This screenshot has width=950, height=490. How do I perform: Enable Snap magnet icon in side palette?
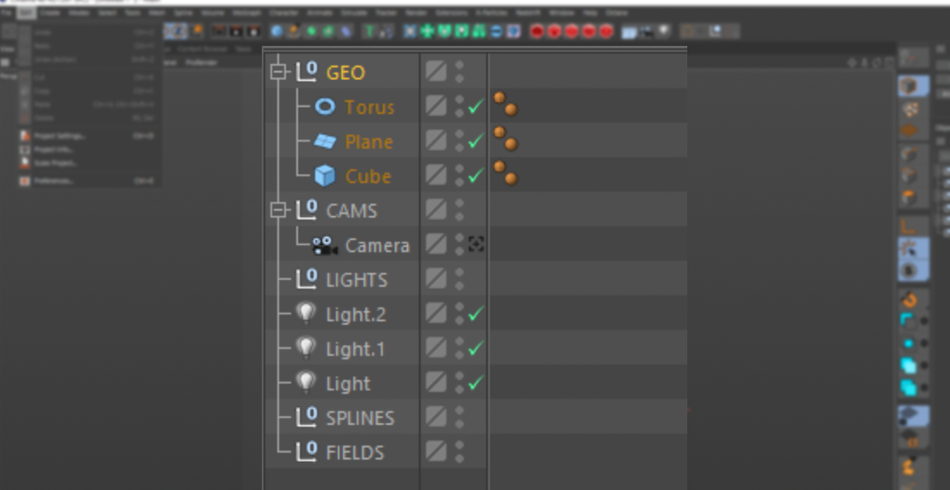pos(909,299)
